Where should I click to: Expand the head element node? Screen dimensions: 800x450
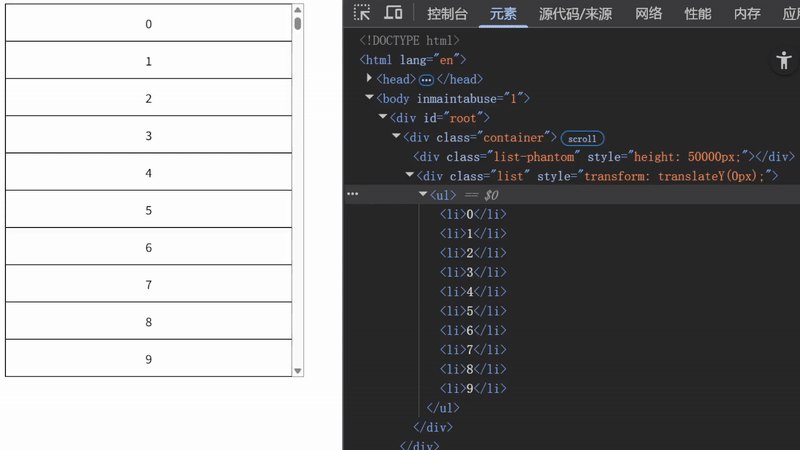370,79
